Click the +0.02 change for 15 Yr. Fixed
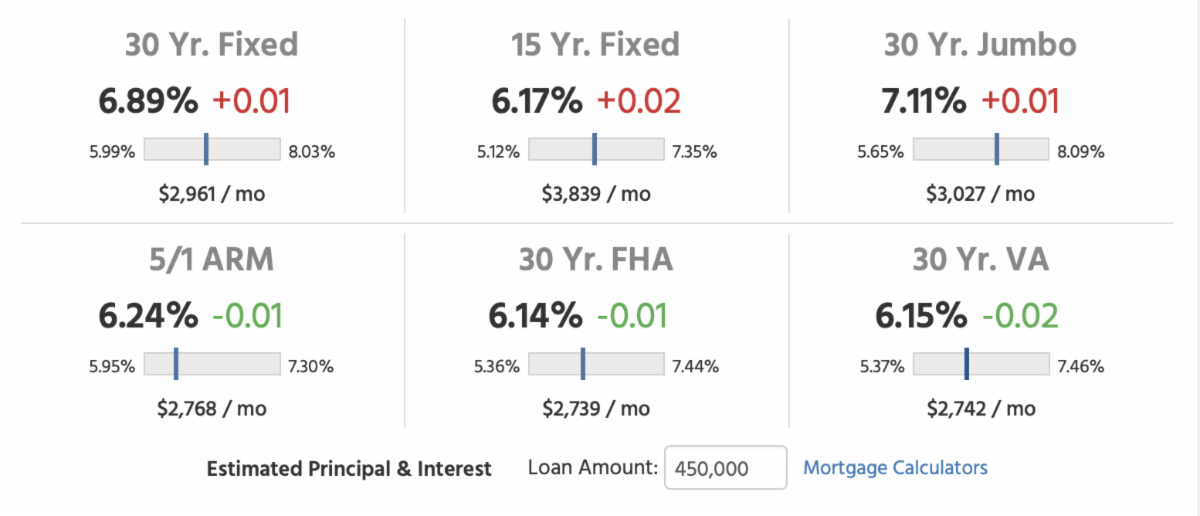 638,101
